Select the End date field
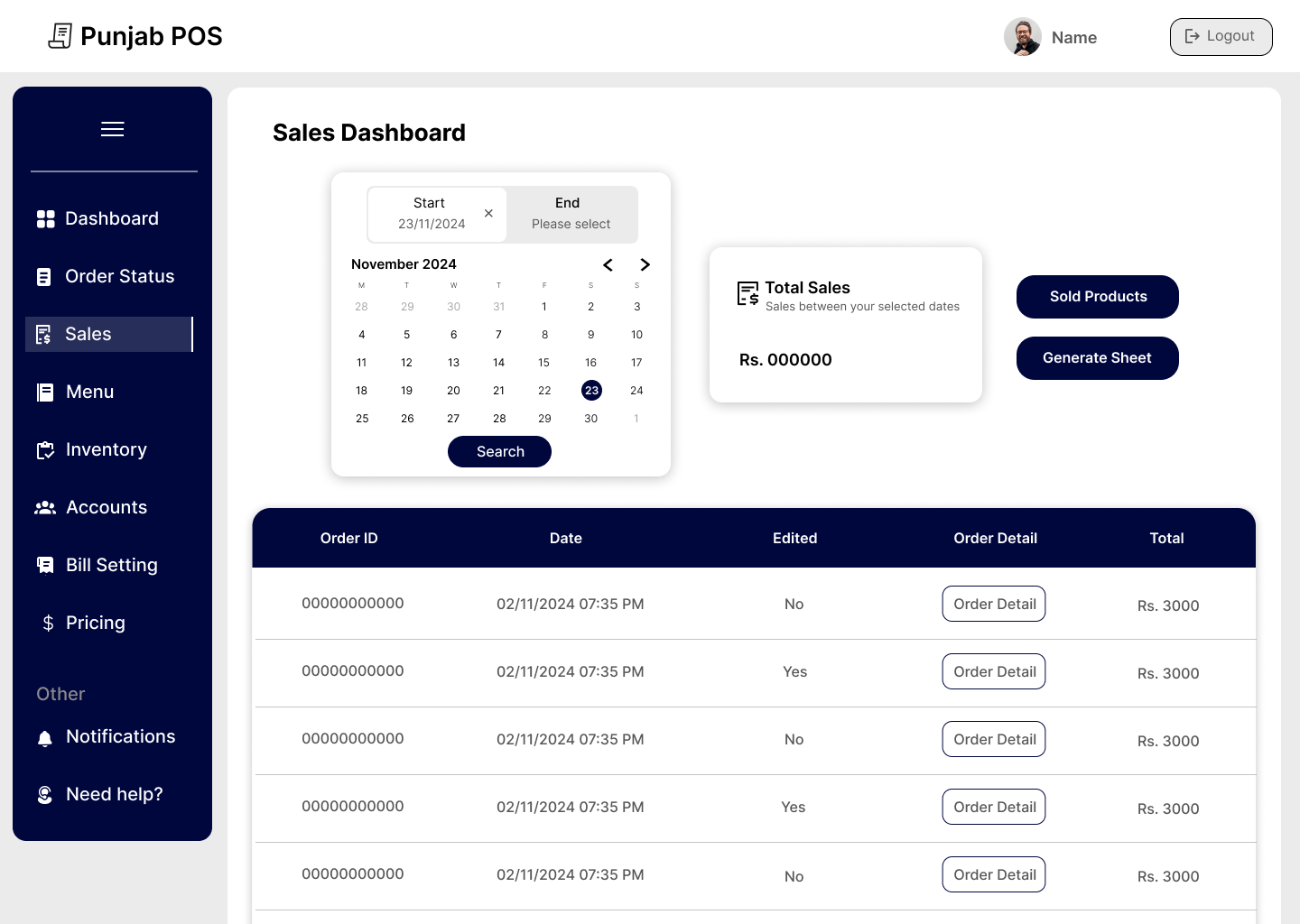The image size is (1300, 924). pyautogui.click(x=571, y=214)
